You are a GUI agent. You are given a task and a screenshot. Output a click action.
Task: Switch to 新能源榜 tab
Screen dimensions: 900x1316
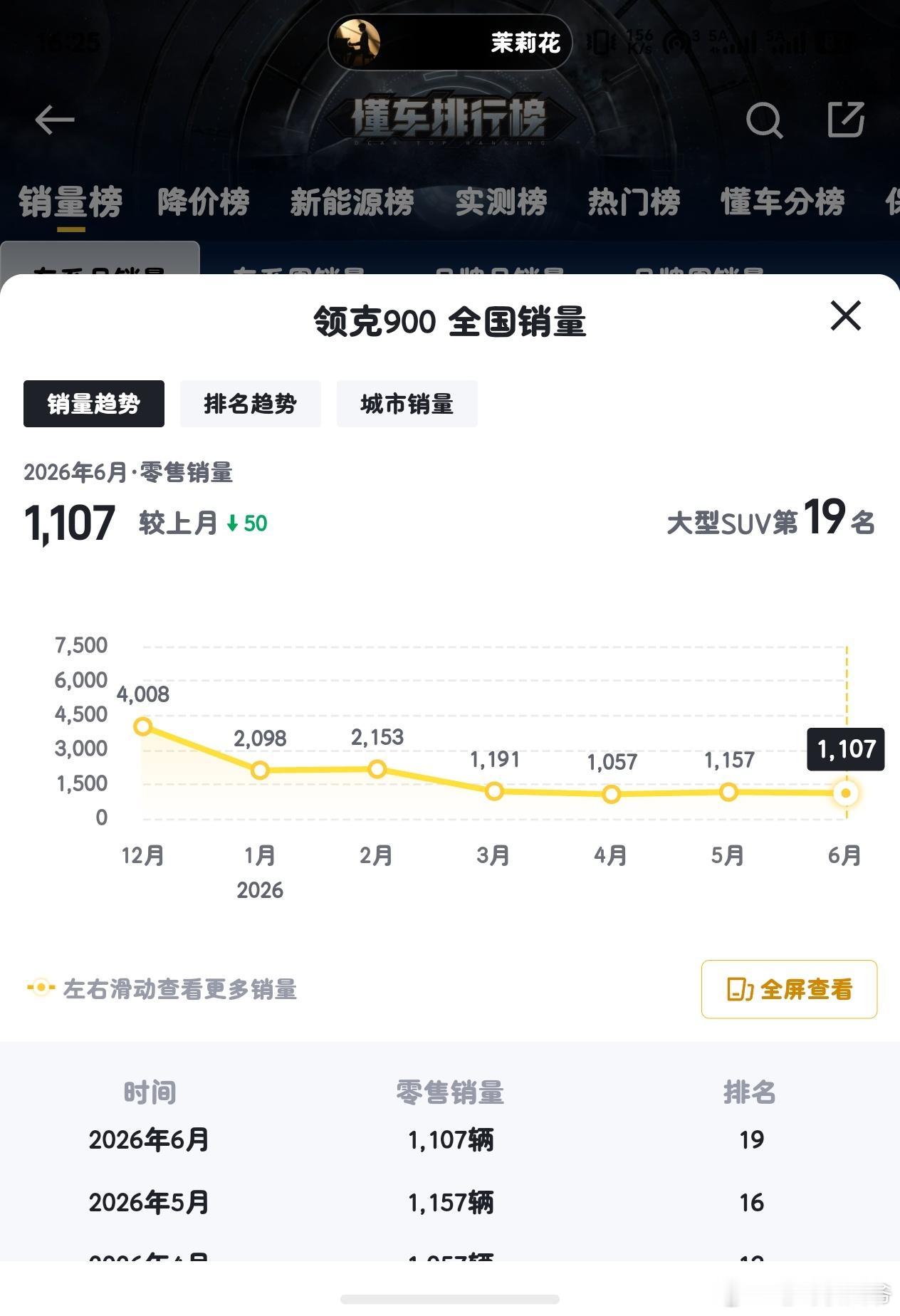tap(352, 202)
